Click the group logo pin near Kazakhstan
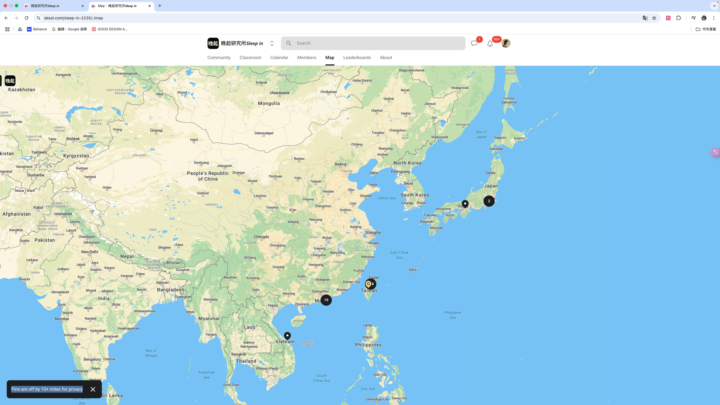 pos(10,81)
